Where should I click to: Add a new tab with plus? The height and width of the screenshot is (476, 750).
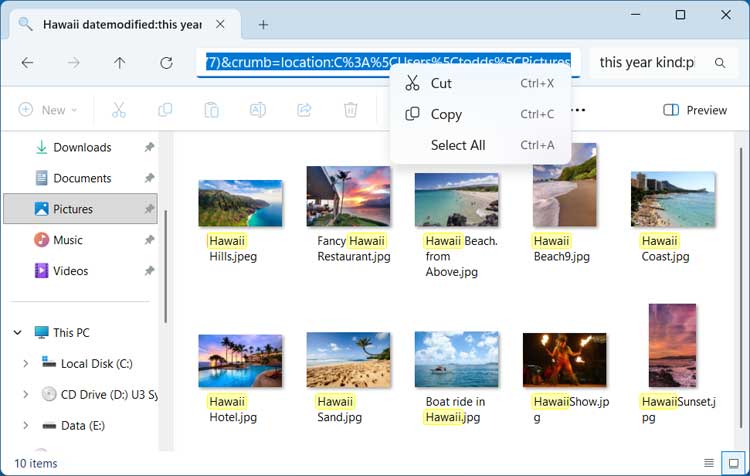(263, 24)
